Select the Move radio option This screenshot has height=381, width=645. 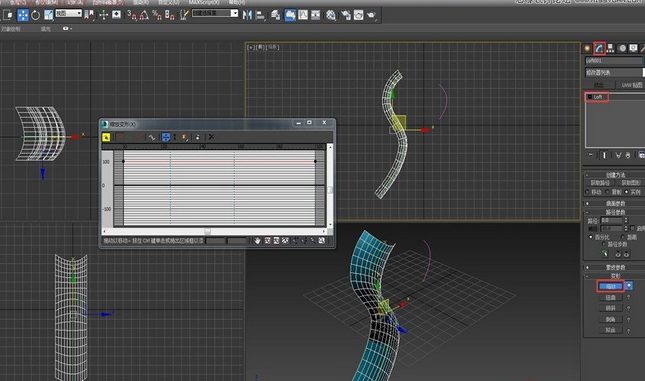(x=593, y=192)
